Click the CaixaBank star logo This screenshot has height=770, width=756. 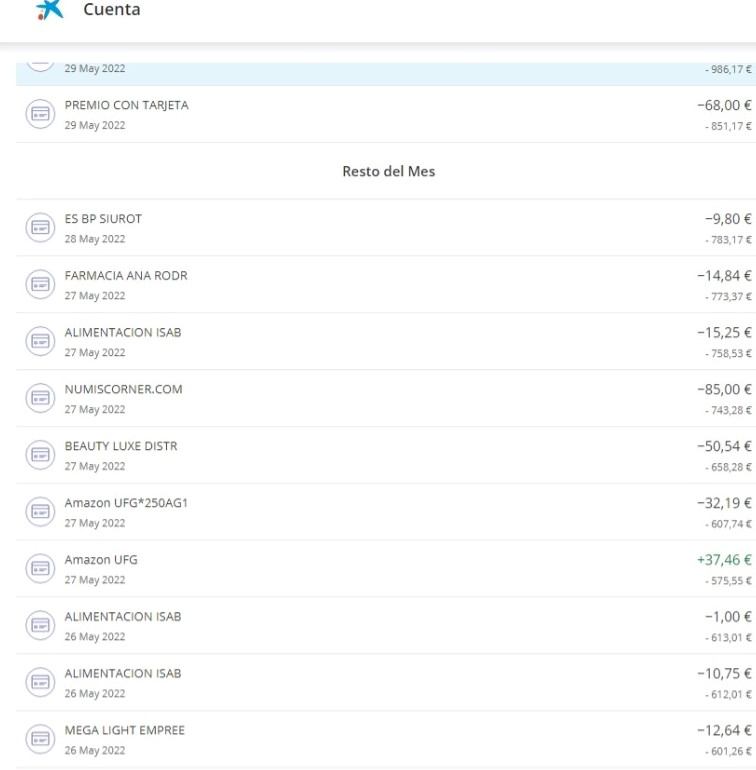pyautogui.click(x=48, y=10)
